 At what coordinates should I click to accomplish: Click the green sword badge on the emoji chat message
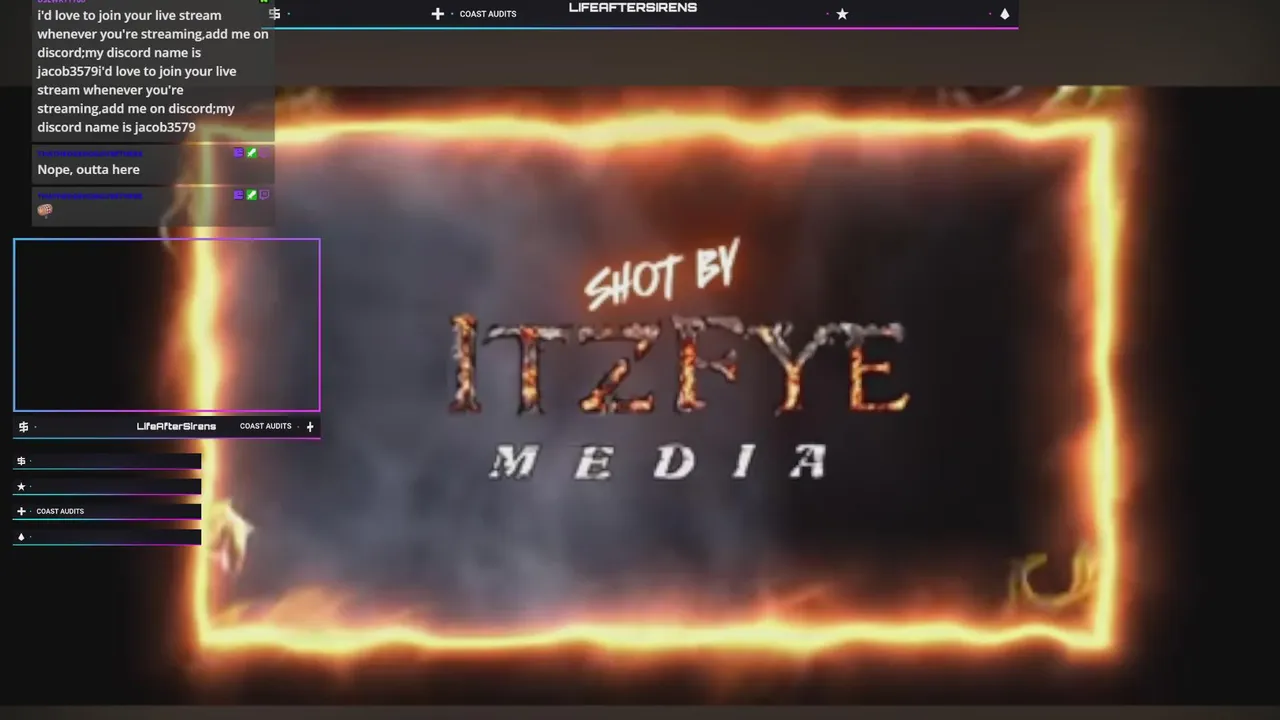click(x=251, y=195)
